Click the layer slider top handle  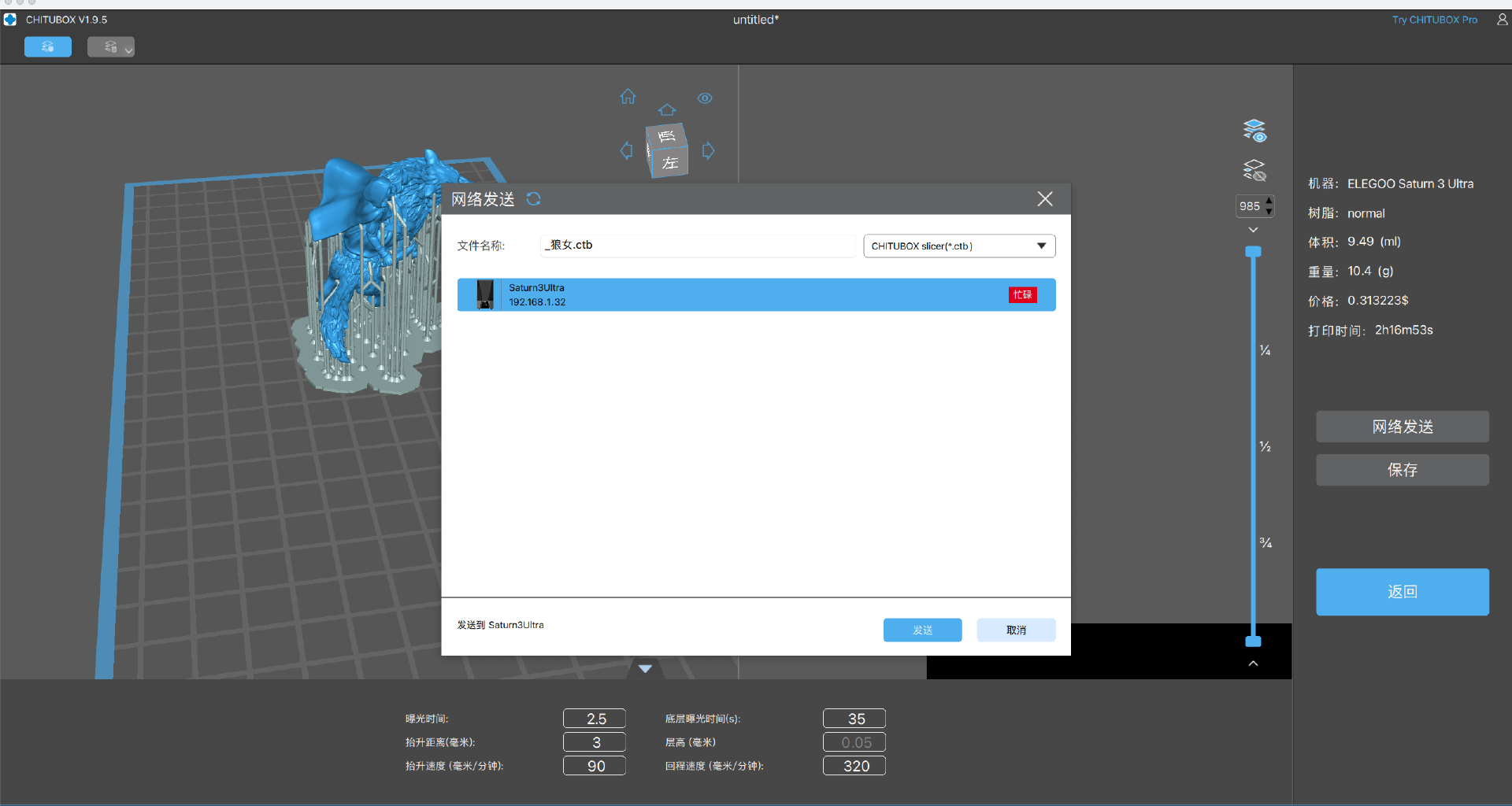[x=1253, y=252]
